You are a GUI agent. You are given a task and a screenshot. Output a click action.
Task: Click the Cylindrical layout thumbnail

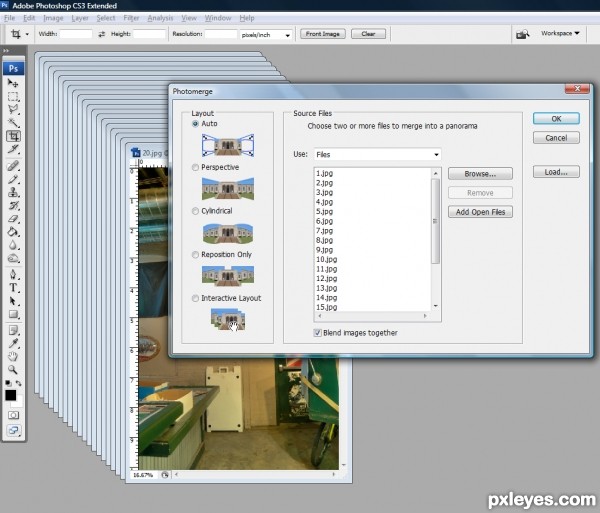228,233
